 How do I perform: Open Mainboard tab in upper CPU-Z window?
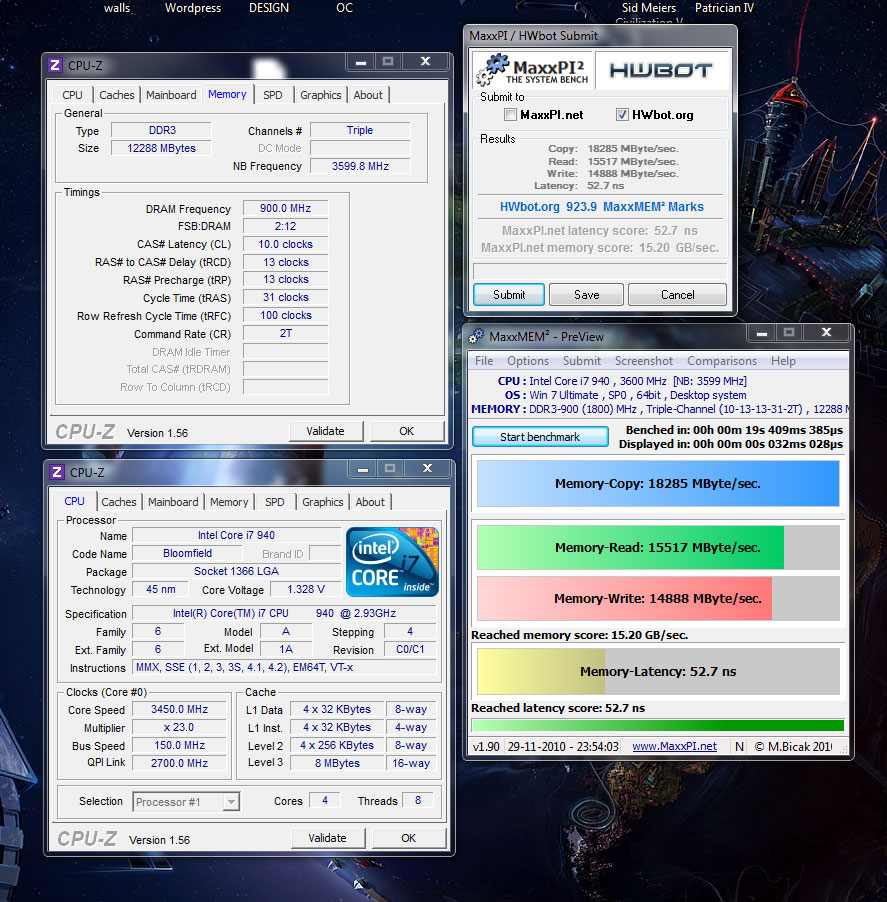point(171,95)
